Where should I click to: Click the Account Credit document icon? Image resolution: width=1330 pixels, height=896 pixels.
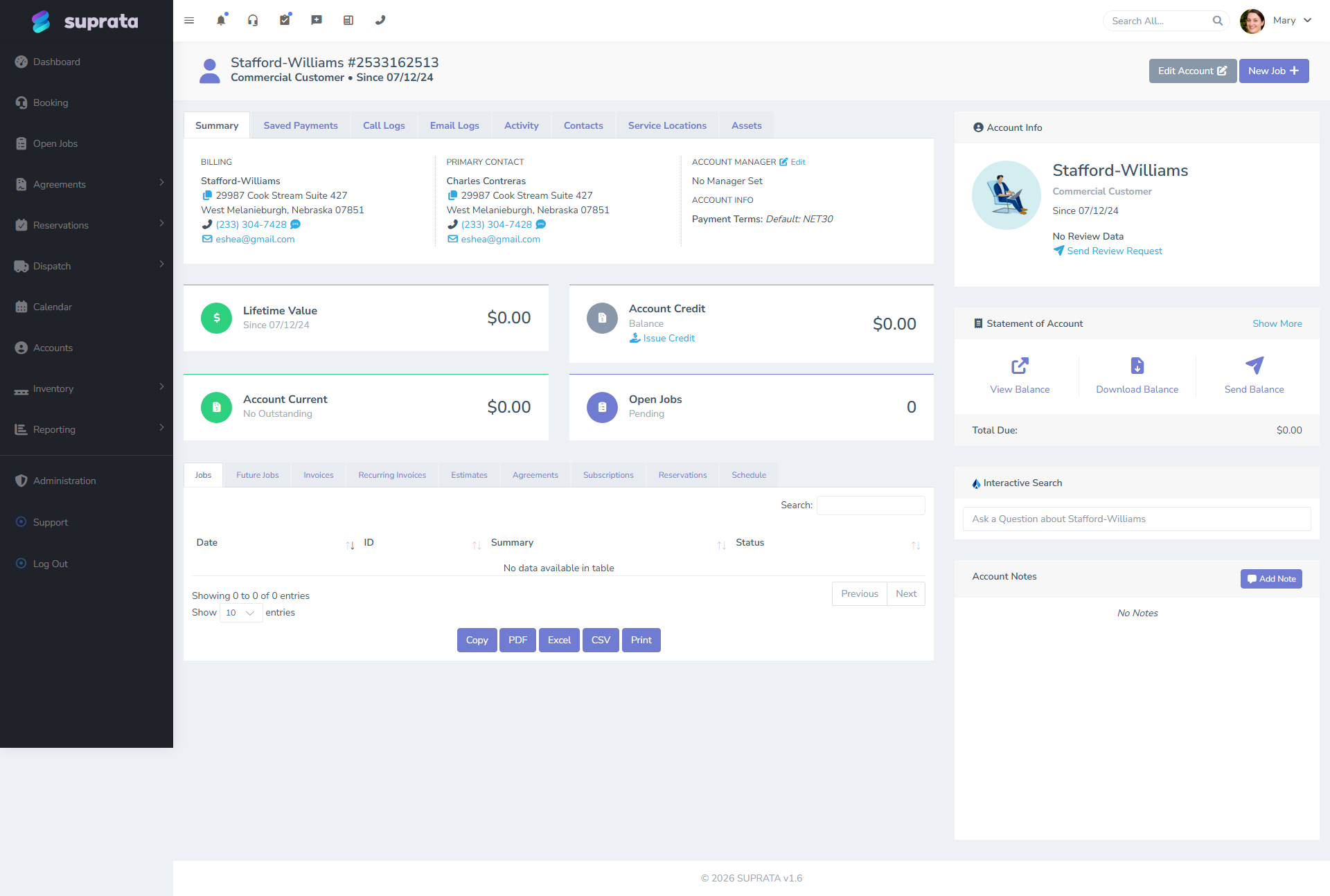click(x=602, y=318)
